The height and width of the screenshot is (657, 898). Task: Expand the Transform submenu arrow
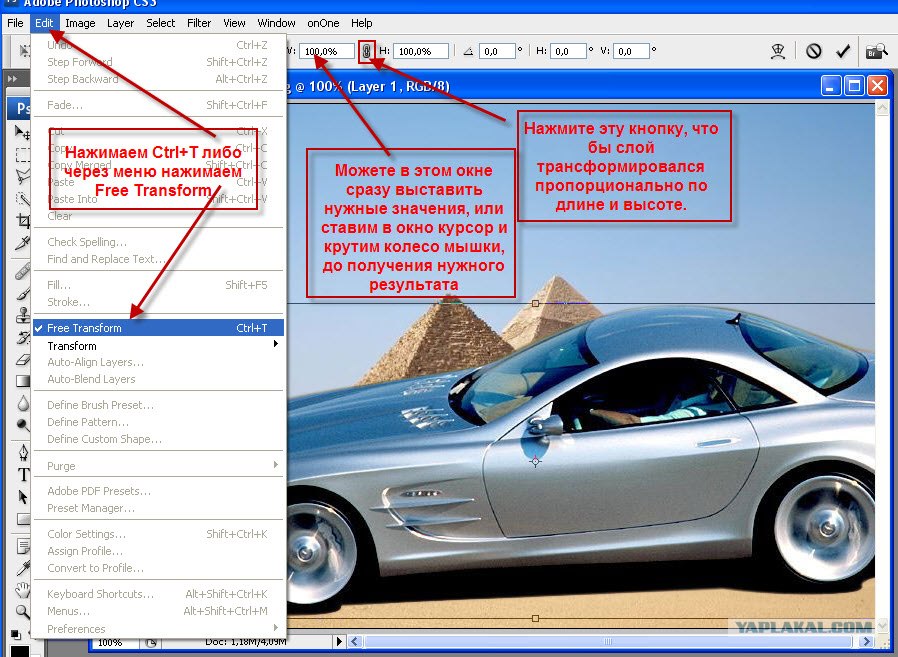(x=275, y=344)
